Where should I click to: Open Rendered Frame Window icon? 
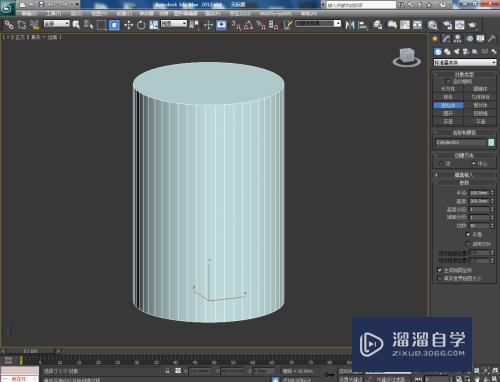[x=460, y=25]
